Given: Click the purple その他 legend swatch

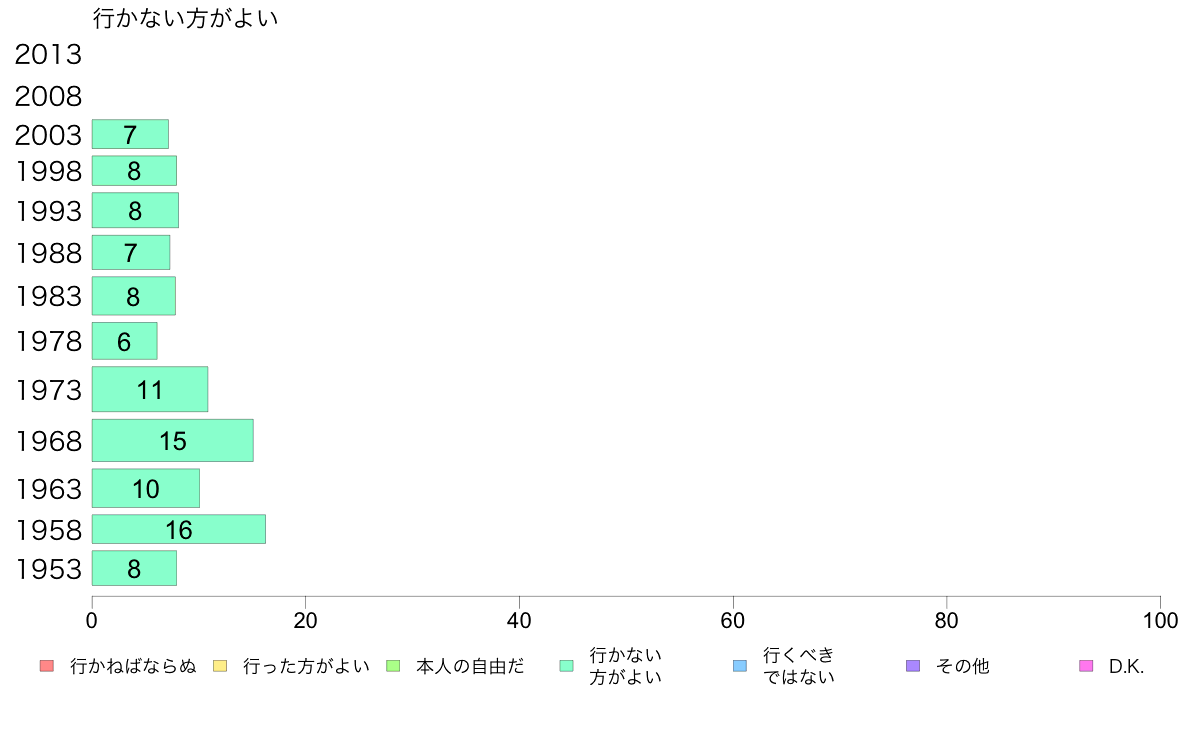Looking at the screenshot, I should tap(913, 666).
